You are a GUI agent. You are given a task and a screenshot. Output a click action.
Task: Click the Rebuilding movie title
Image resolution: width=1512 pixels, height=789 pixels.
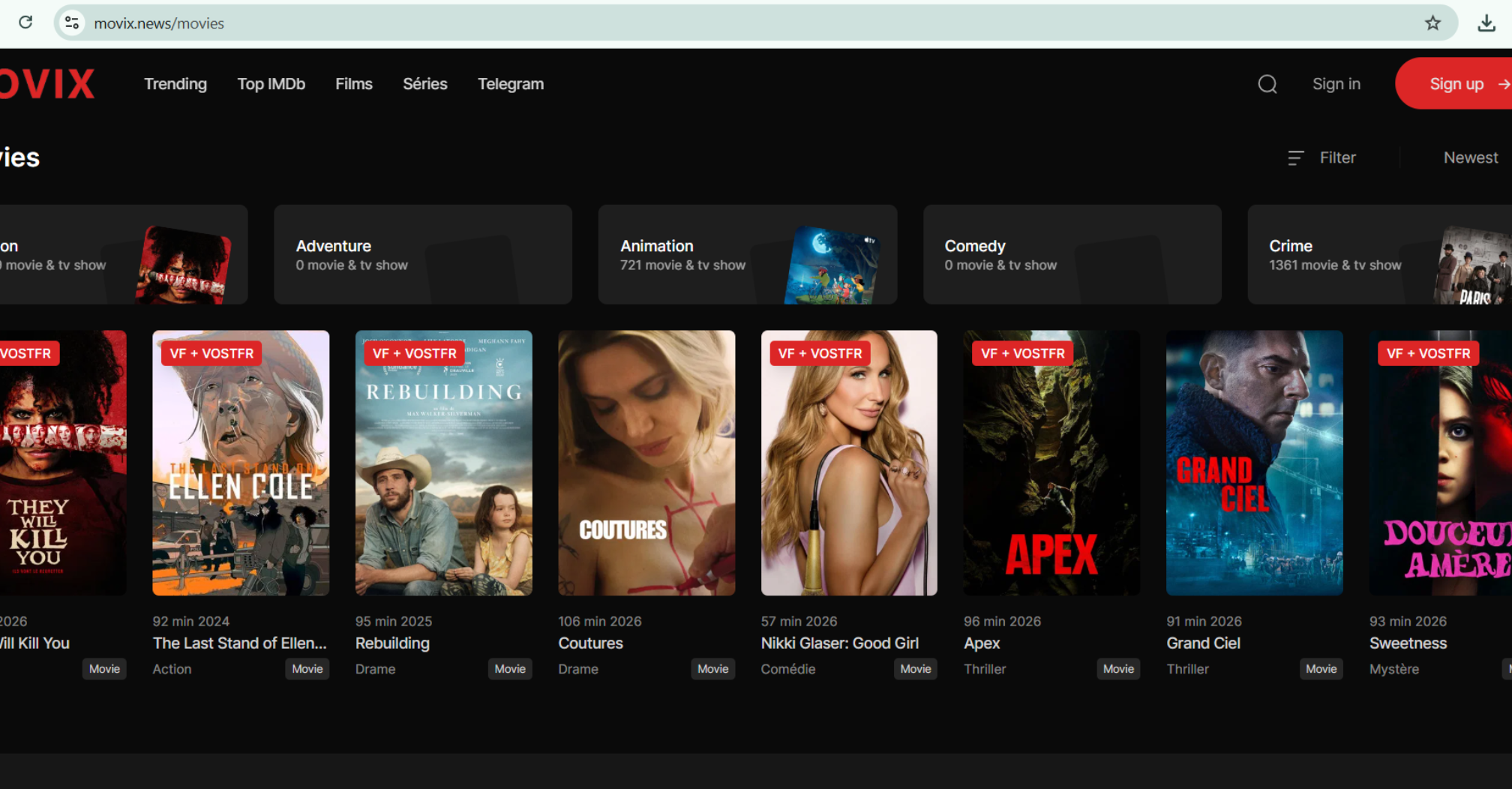[x=392, y=643]
